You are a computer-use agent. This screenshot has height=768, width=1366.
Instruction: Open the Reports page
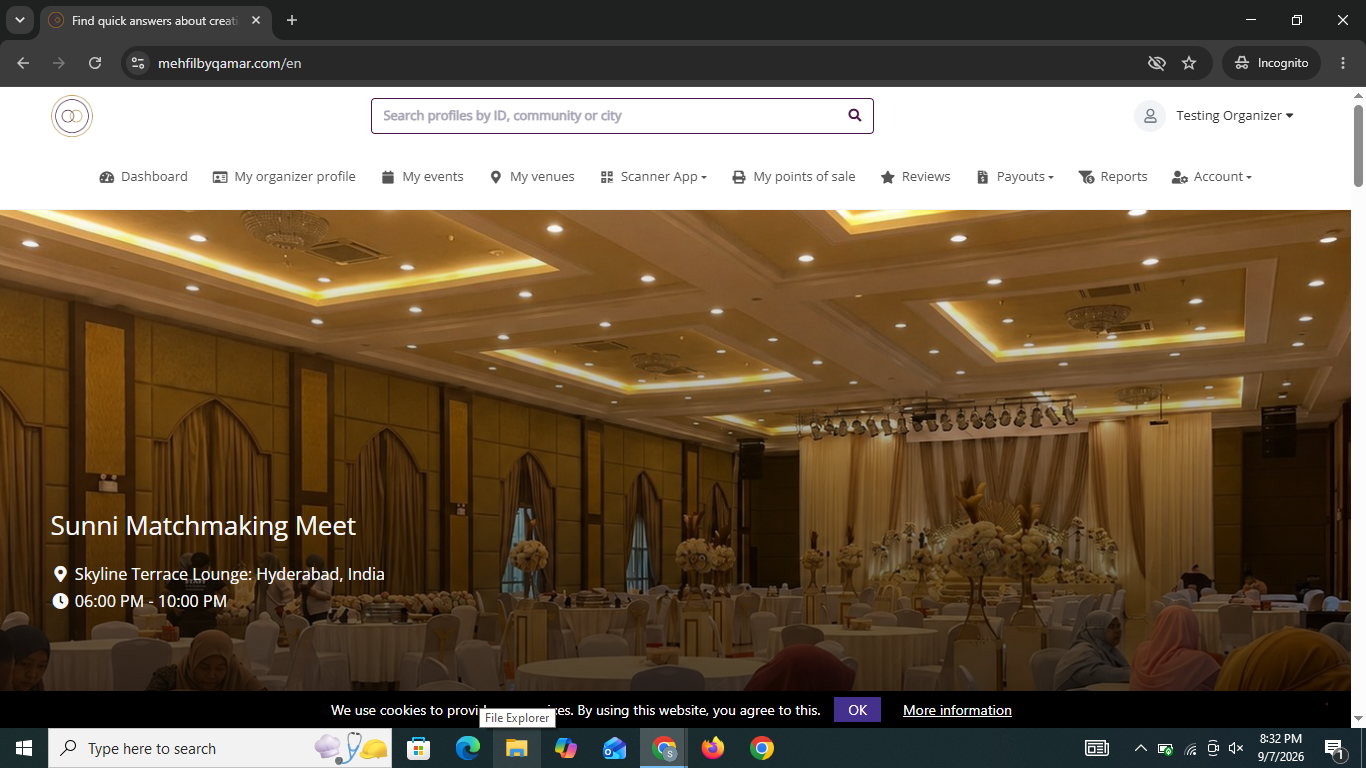pos(1113,177)
